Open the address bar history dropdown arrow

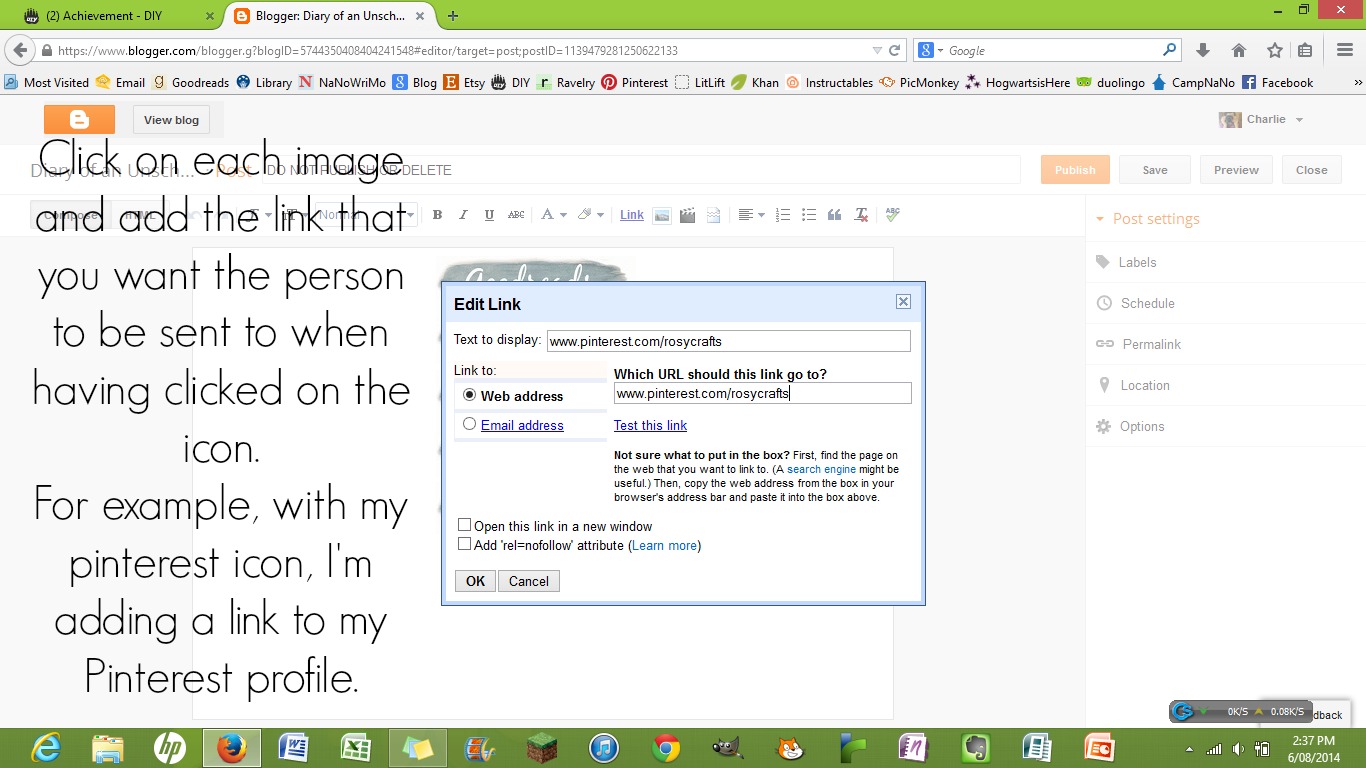point(877,50)
